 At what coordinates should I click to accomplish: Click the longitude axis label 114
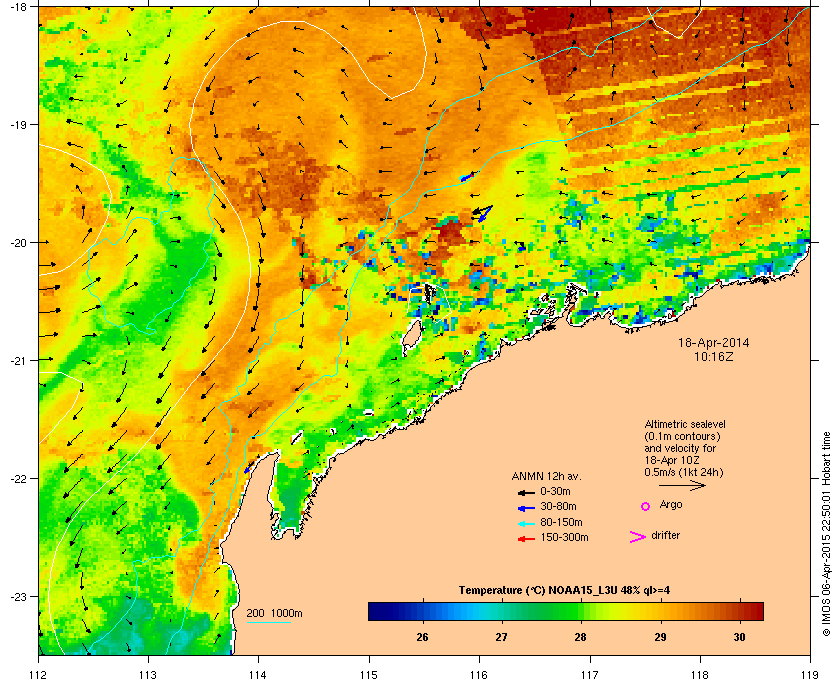(x=258, y=675)
